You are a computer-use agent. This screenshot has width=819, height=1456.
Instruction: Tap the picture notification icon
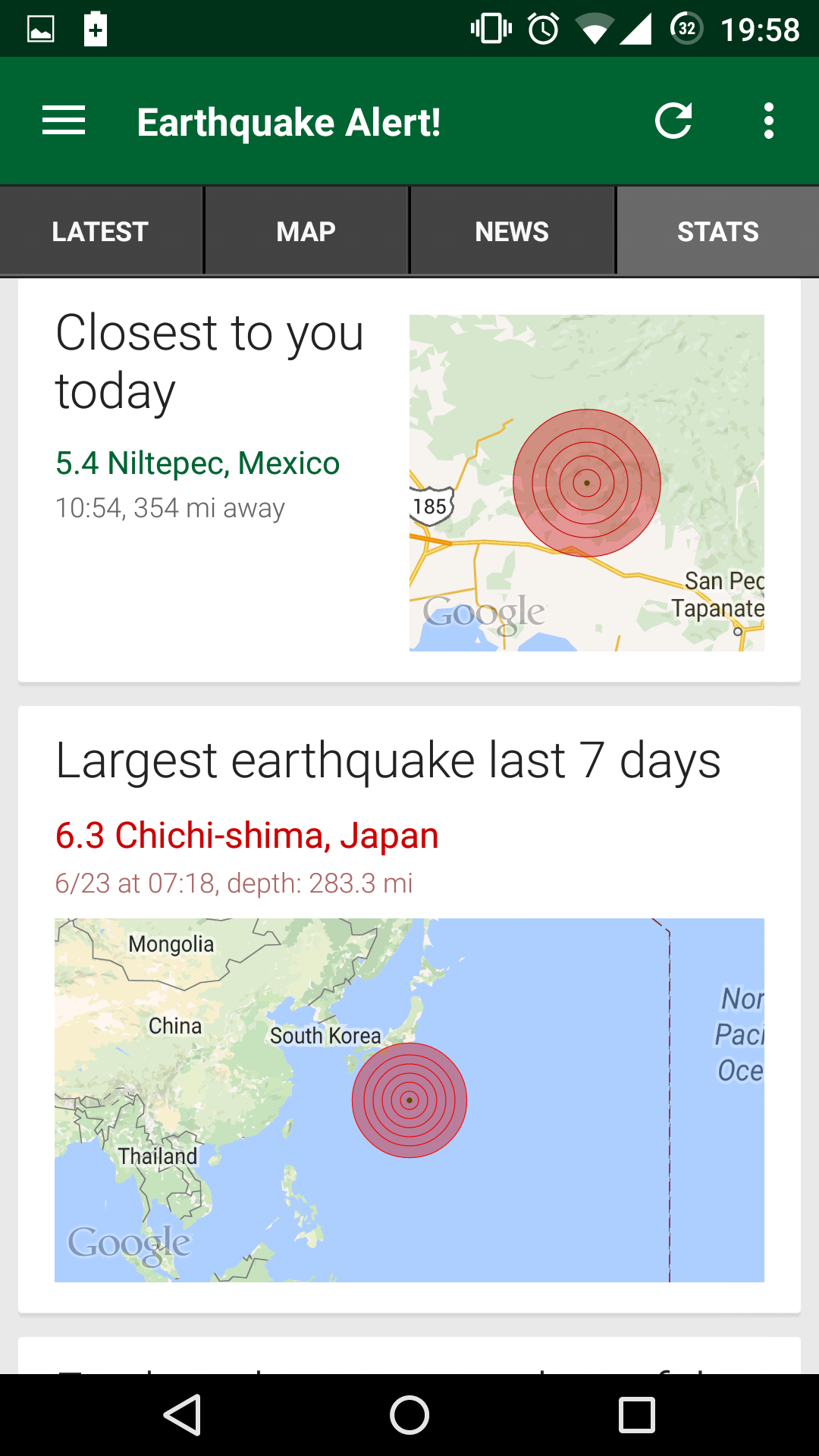(x=41, y=30)
